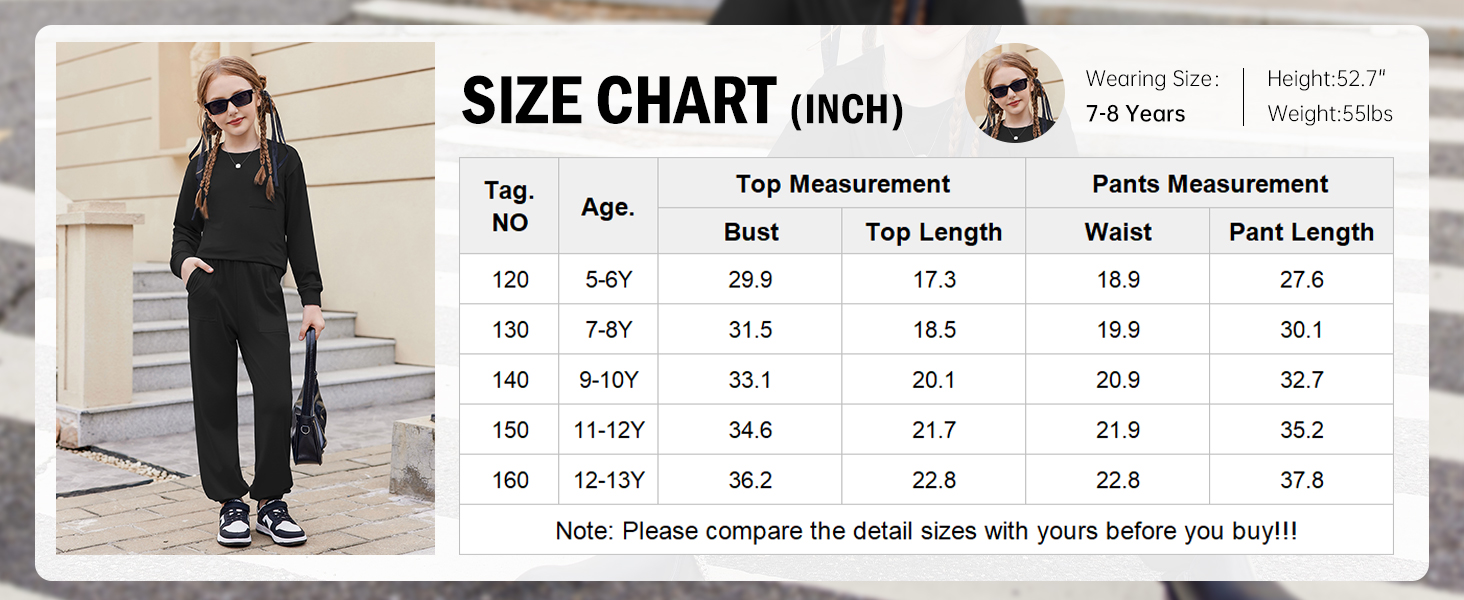Click the Bust column header
The height and width of the screenshot is (600, 1464).
[x=750, y=232]
